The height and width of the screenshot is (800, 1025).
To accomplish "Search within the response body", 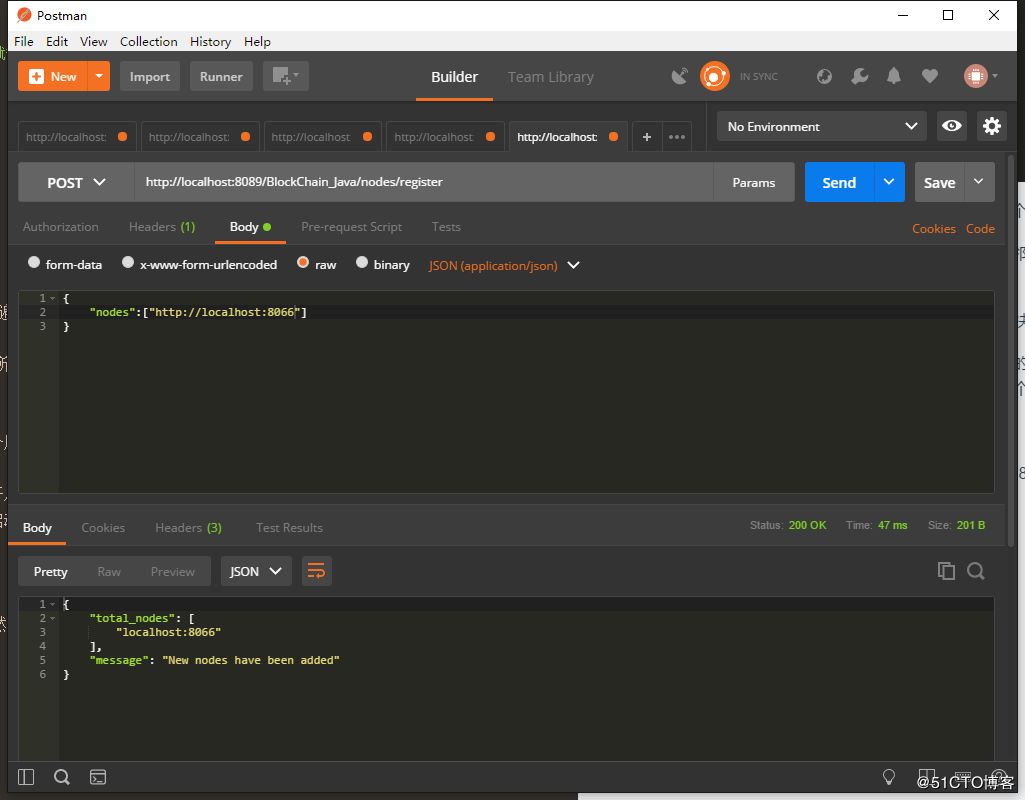I will pos(976,571).
